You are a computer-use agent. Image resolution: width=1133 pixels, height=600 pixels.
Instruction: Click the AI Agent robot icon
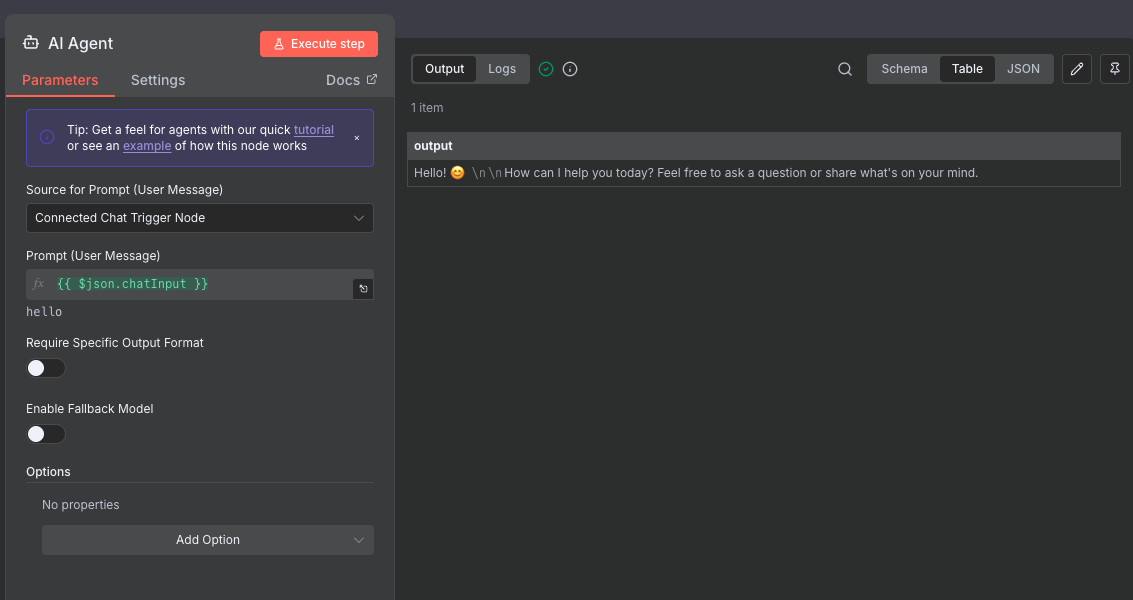(x=30, y=43)
